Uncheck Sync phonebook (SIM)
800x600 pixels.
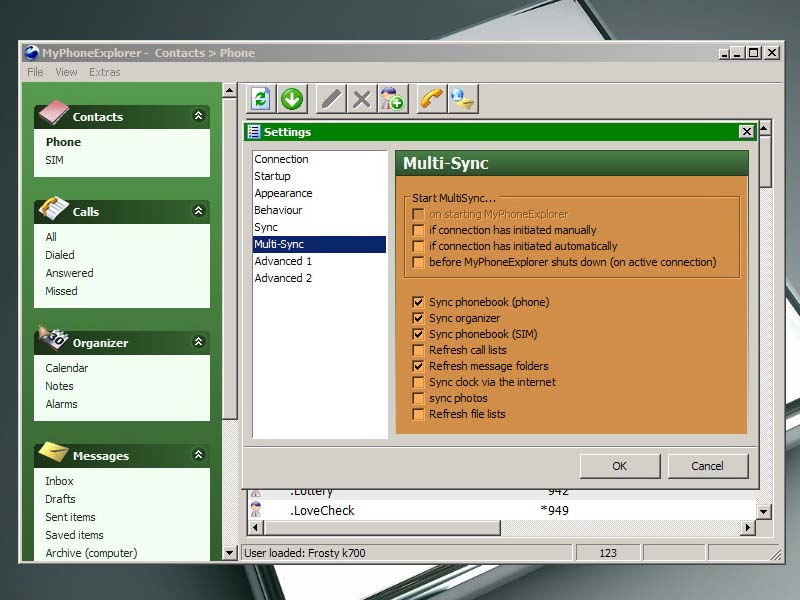coord(418,334)
